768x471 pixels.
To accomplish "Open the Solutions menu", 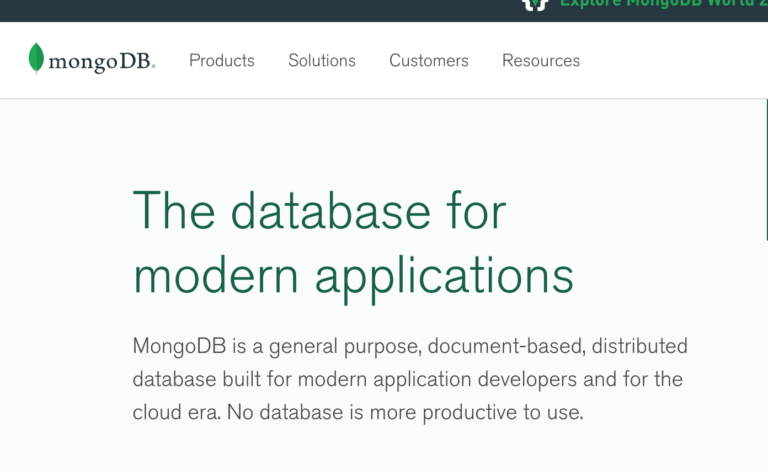I will 322,61.
